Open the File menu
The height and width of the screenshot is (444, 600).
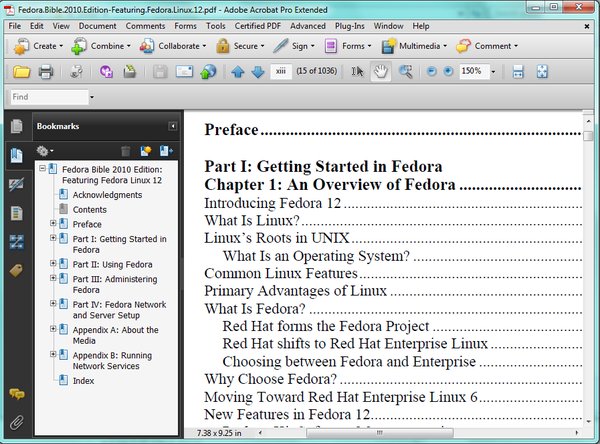pos(15,26)
